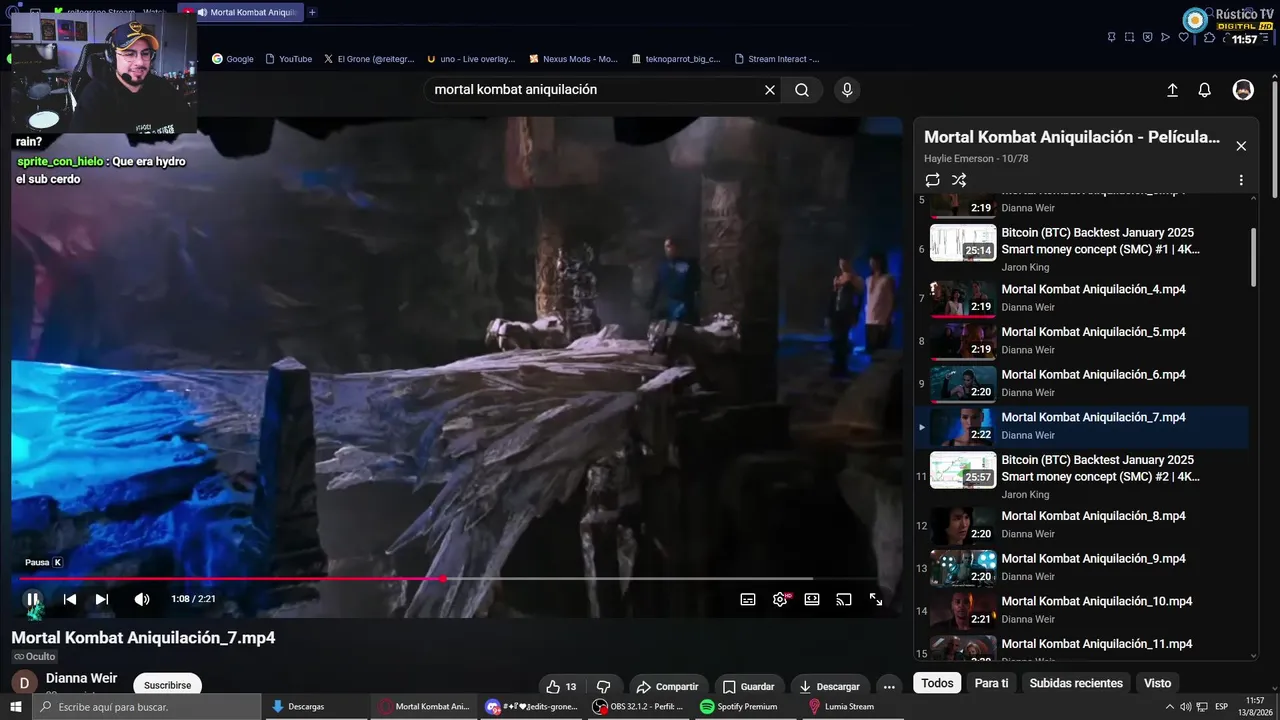1280x720 pixels.
Task: Go to the previous video in playlist
Action: [x=70, y=599]
